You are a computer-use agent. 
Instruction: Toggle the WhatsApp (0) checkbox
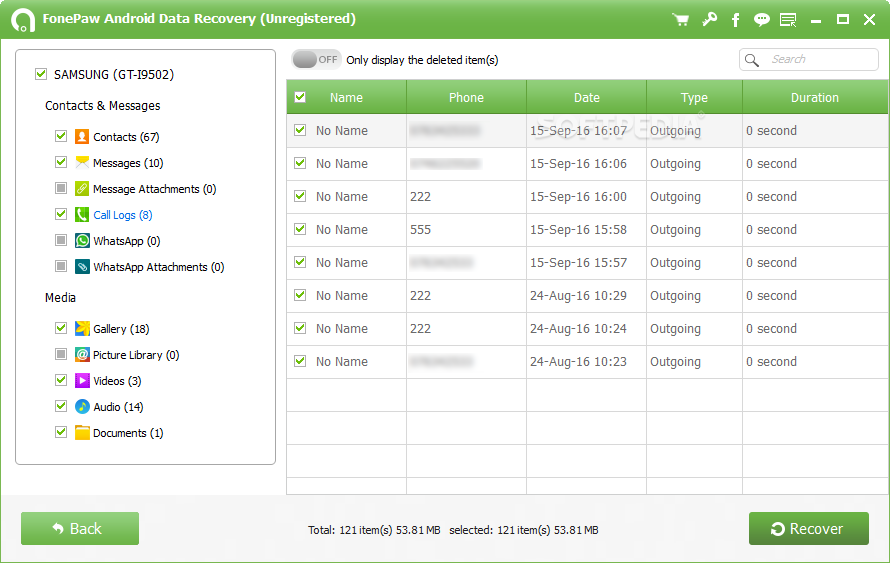point(61,240)
